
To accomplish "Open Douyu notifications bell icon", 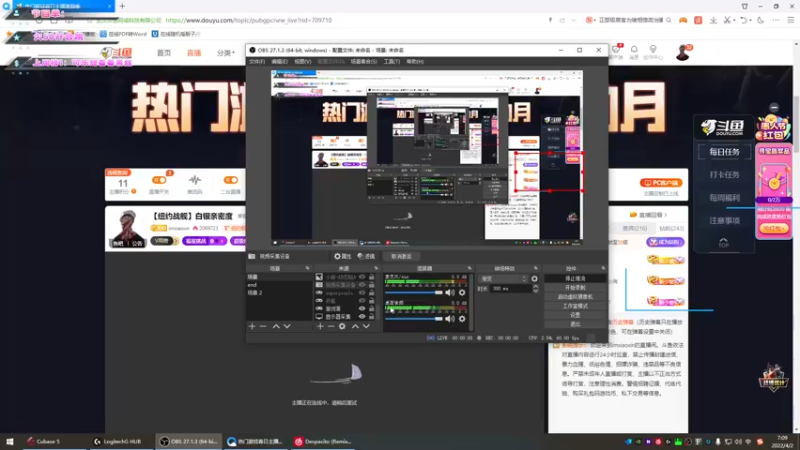I will (x=634, y=52).
